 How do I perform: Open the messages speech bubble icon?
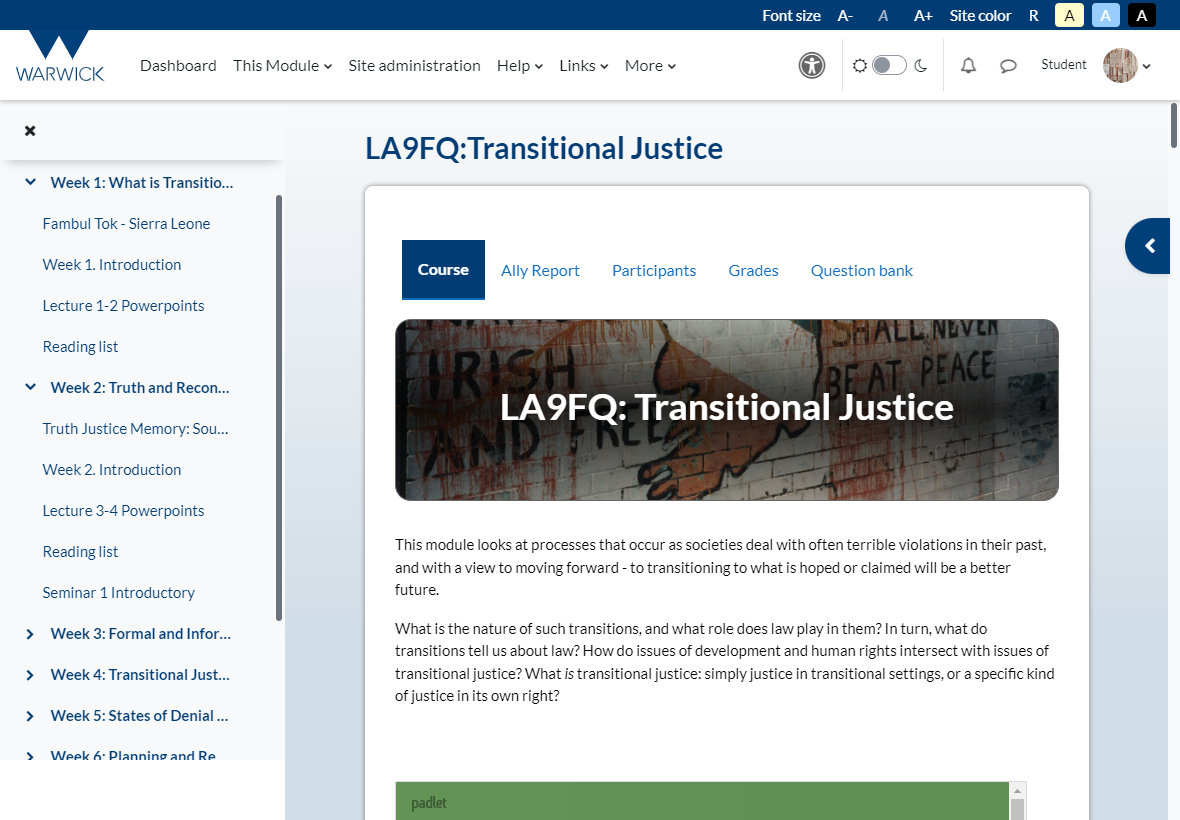click(1008, 66)
